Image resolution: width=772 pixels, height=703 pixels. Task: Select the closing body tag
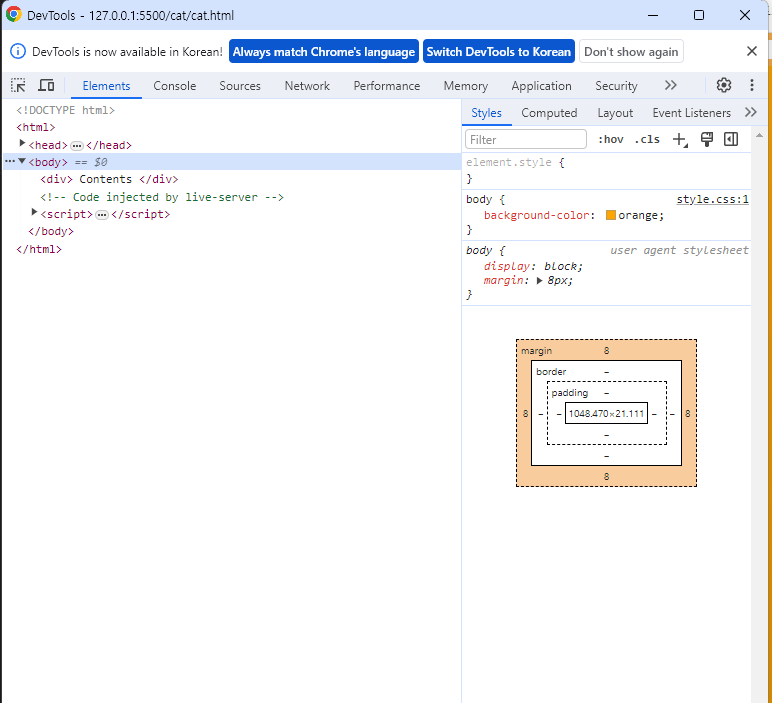[x=51, y=231]
